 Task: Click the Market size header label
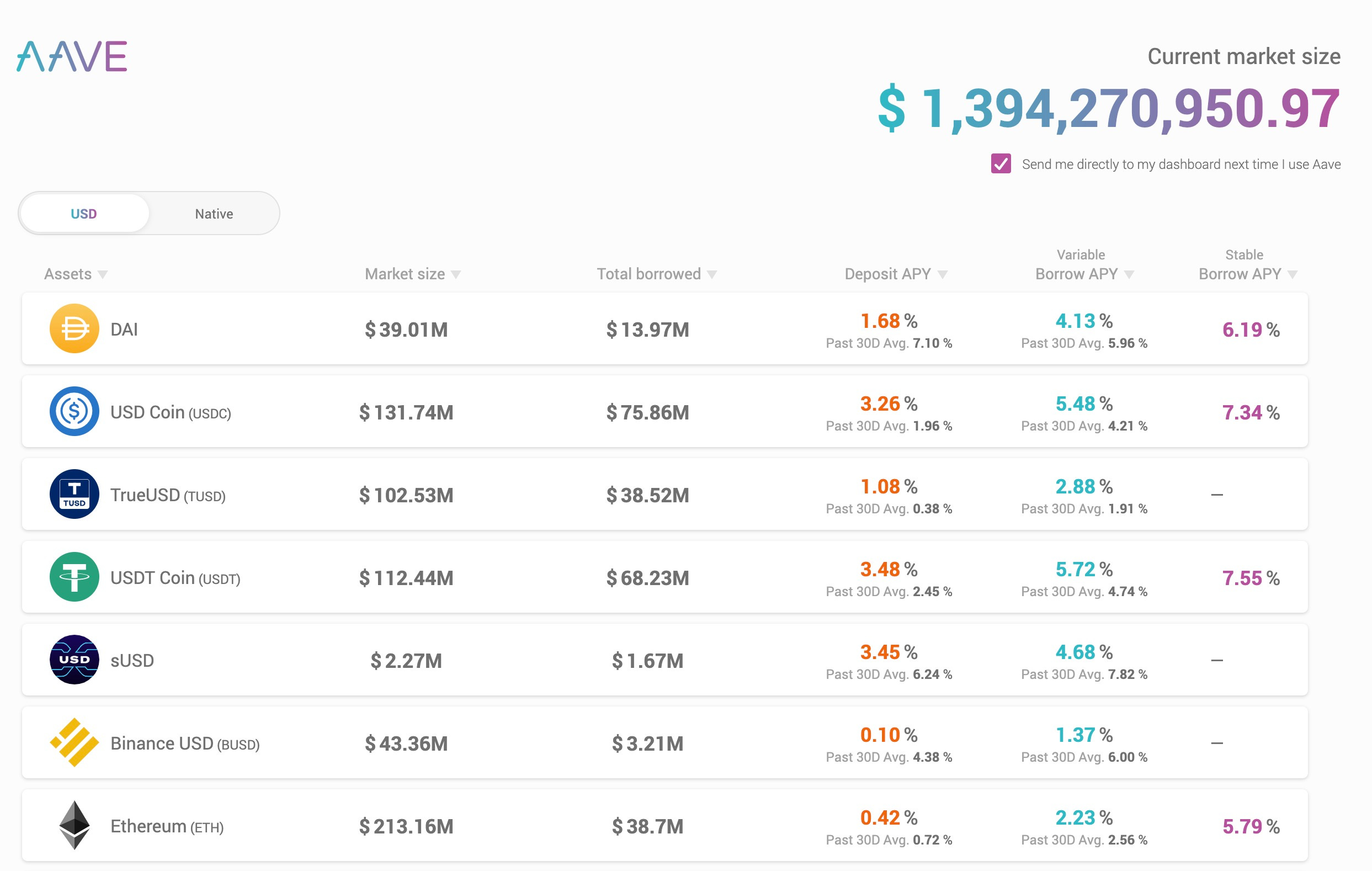pyautogui.click(x=405, y=274)
